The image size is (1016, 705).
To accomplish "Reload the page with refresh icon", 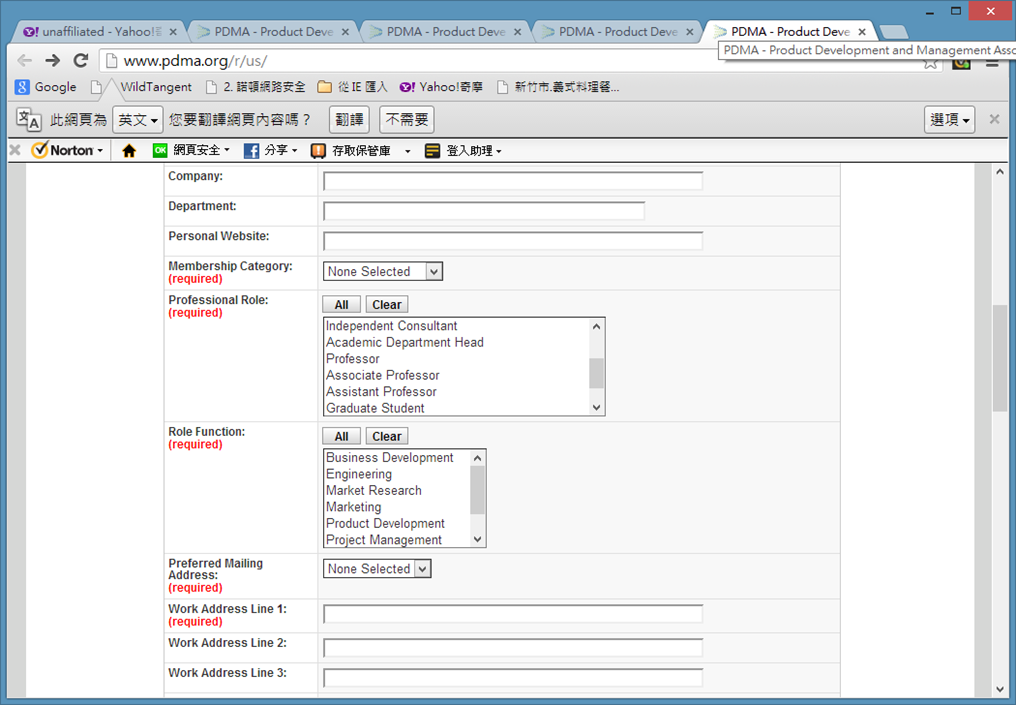I will tap(81, 61).
